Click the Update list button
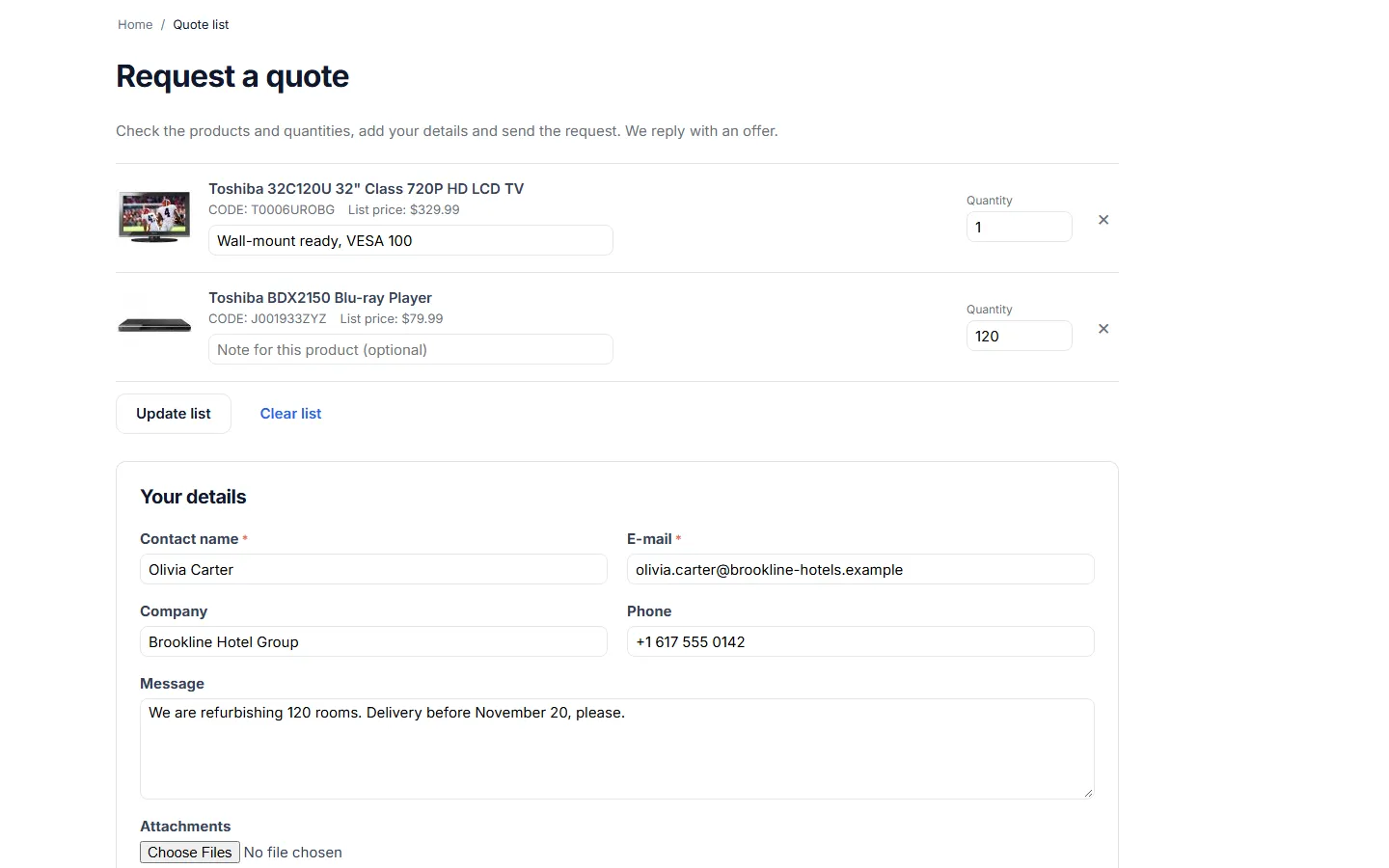 pyautogui.click(x=174, y=414)
